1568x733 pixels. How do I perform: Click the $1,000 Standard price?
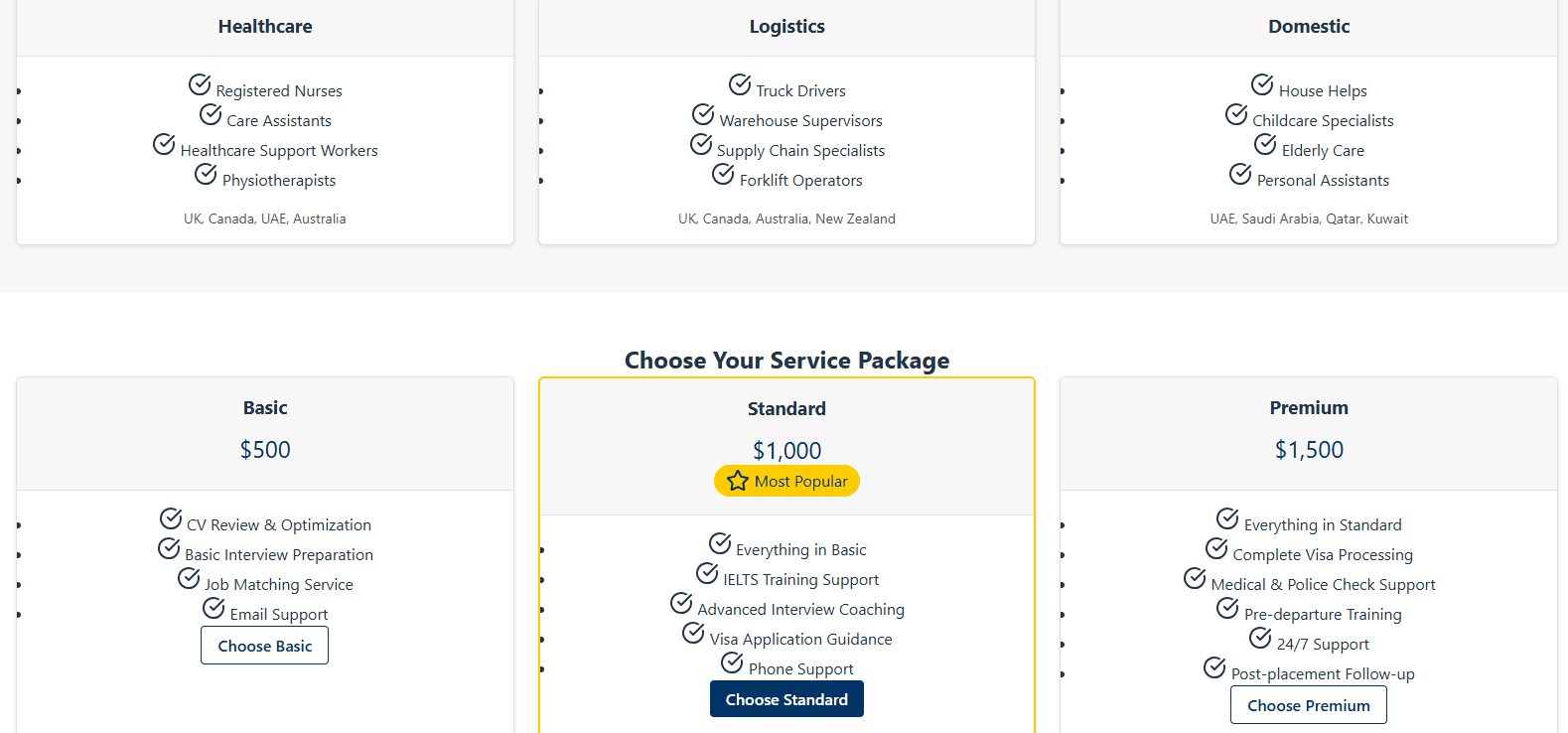click(x=786, y=450)
